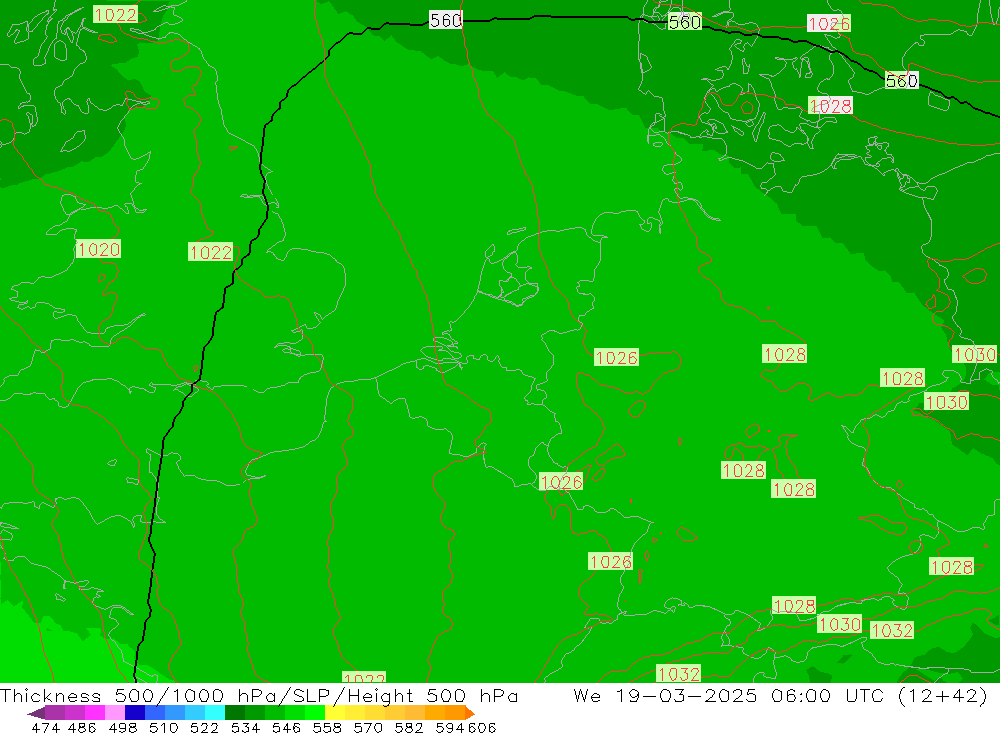Click the legend value 558
Image resolution: width=1000 pixels, height=733 pixels.
327,727
